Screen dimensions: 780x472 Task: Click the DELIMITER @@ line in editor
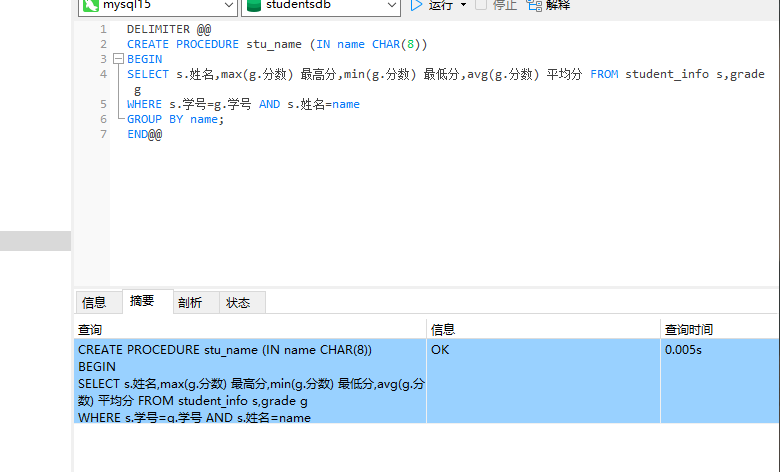coord(169,29)
